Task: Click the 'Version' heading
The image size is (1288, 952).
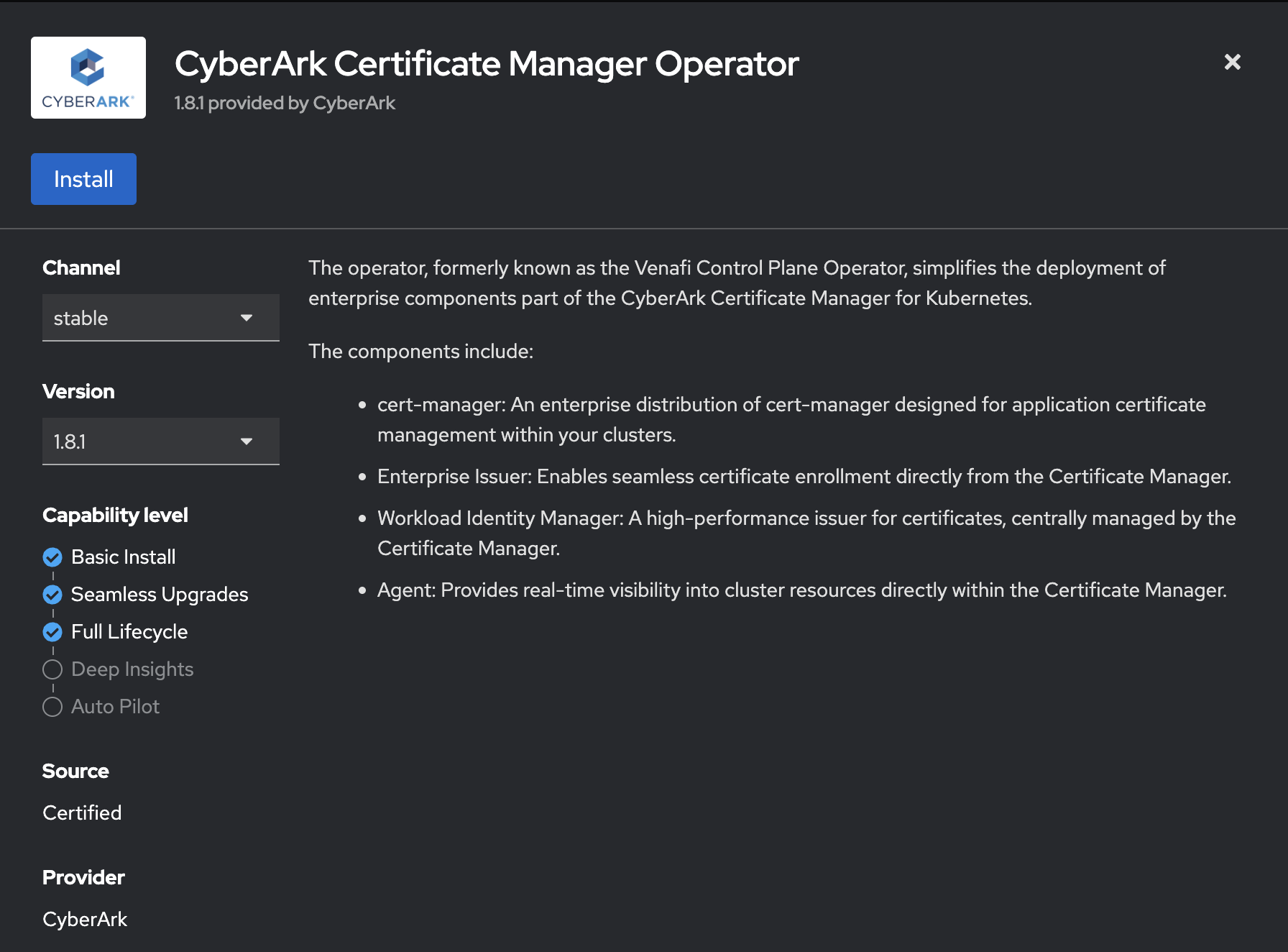Action: click(78, 391)
